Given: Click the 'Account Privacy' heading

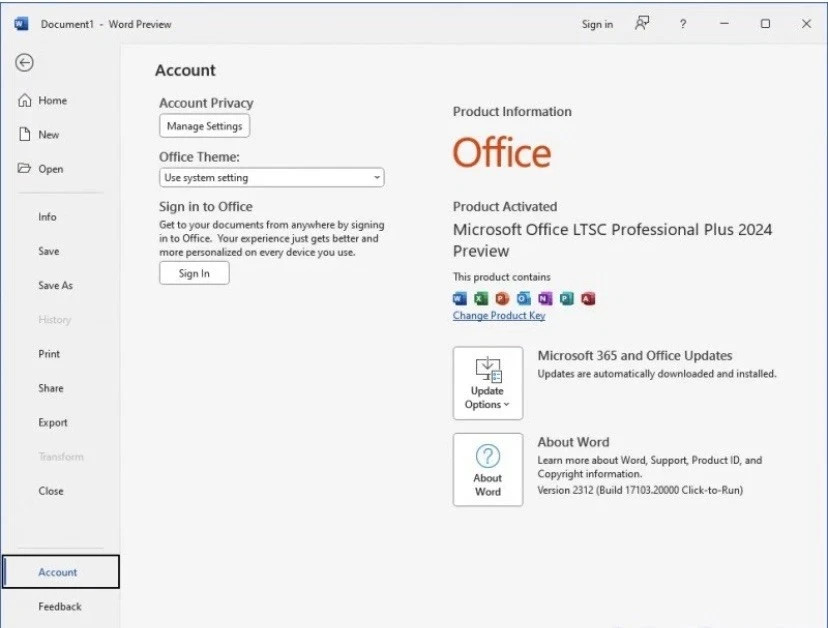Looking at the screenshot, I should pos(206,103).
